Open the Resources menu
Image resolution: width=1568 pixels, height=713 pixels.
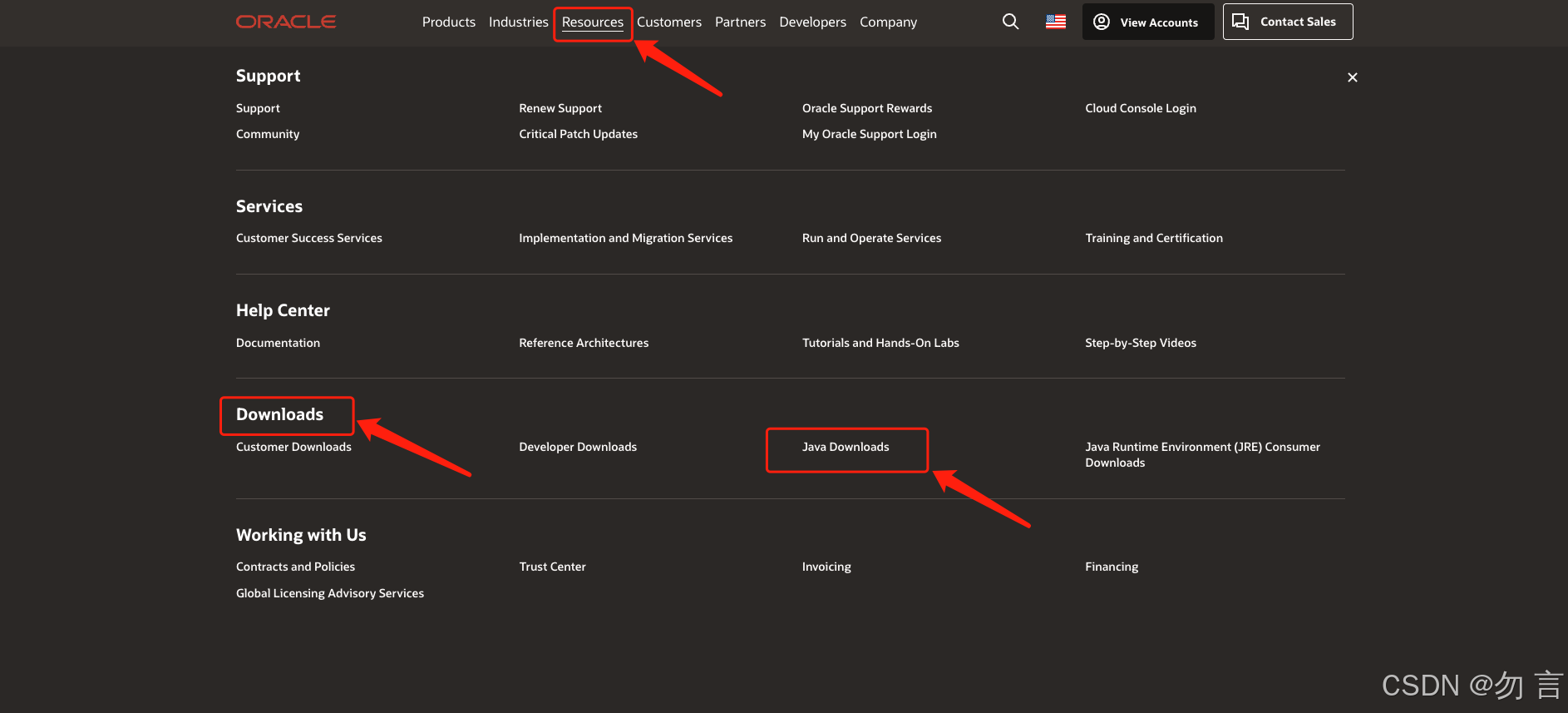pyautogui.click(x=593, y=22)
